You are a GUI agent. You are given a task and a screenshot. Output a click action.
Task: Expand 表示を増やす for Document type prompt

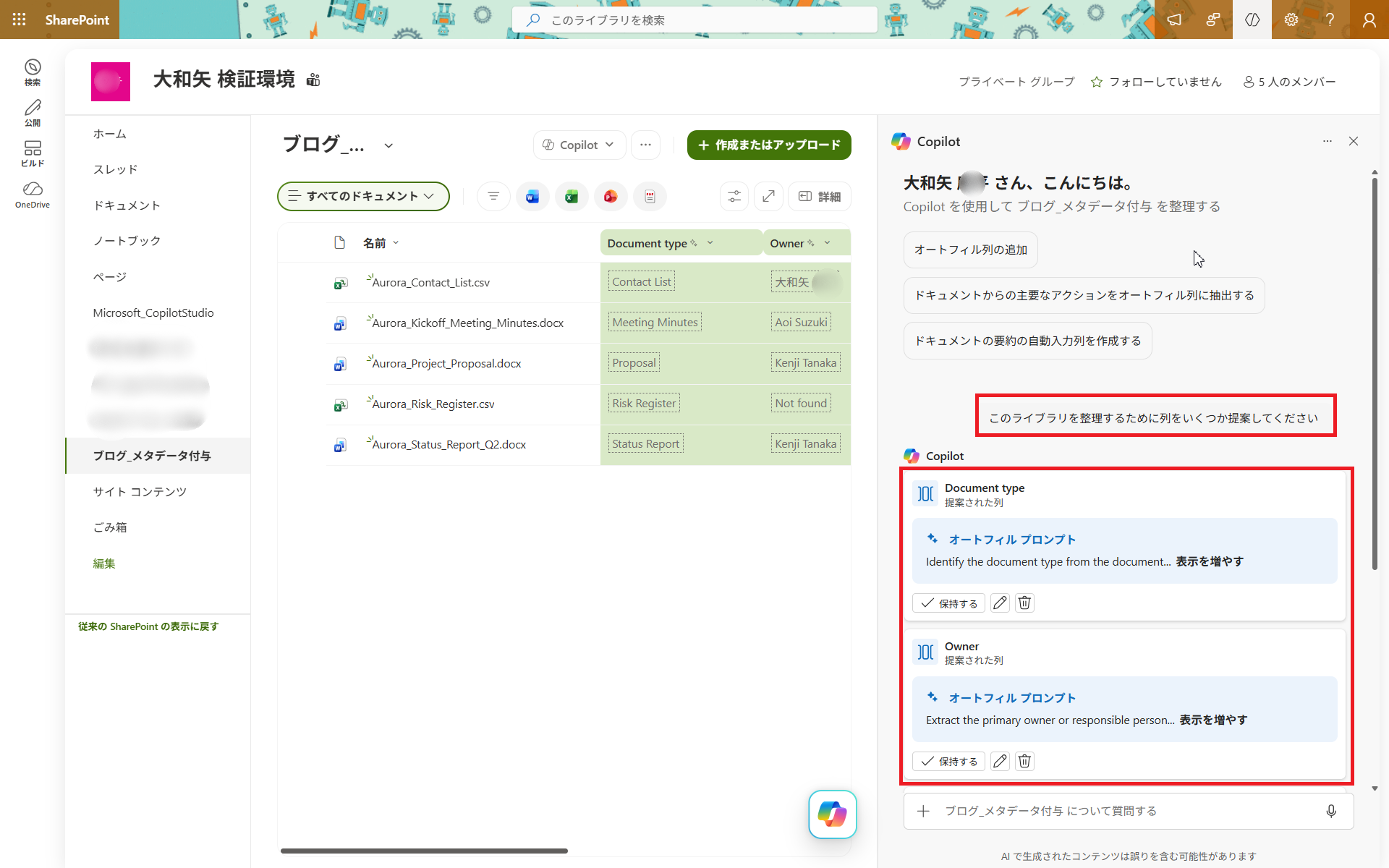pos(1209,561)
